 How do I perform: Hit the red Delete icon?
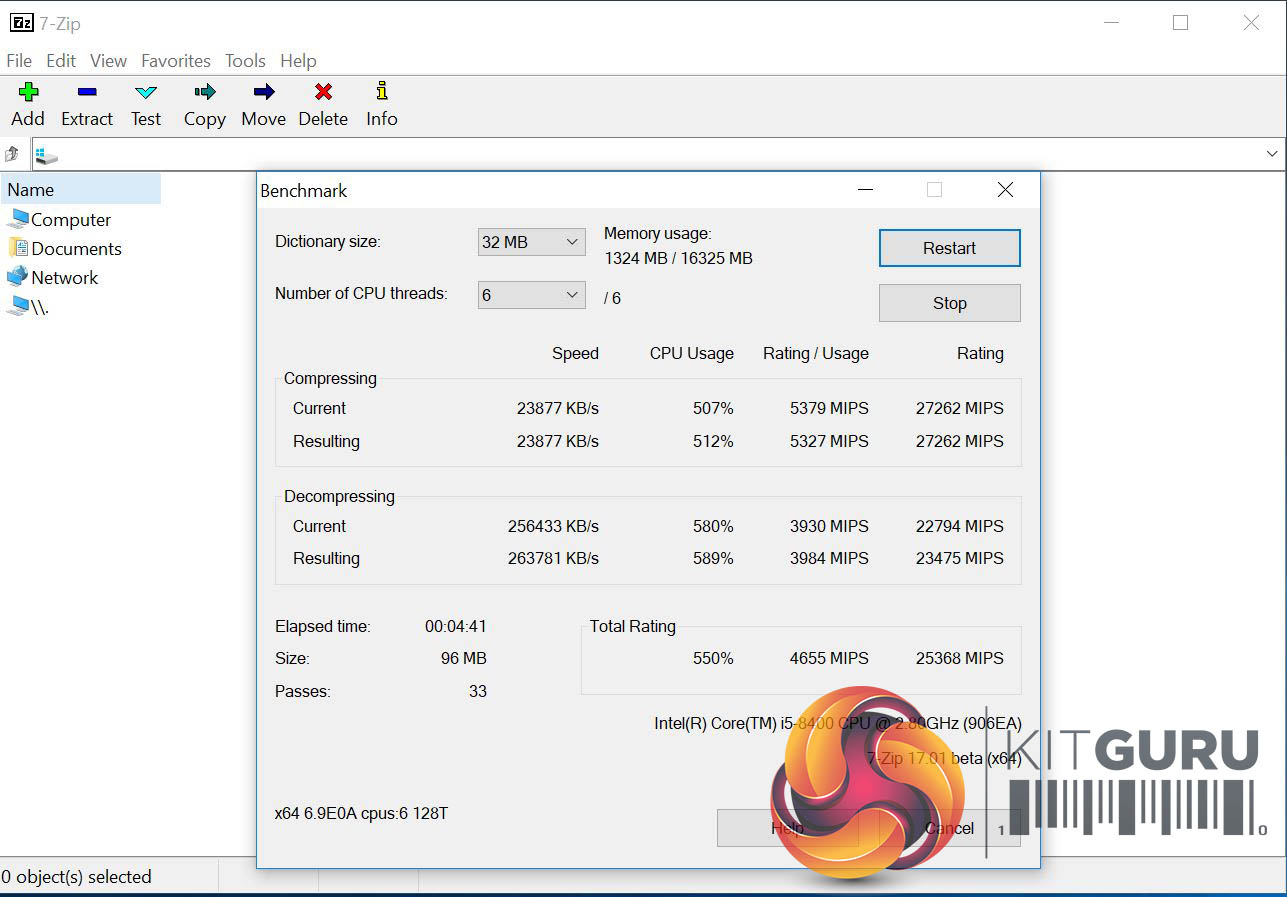click(323, 93)
